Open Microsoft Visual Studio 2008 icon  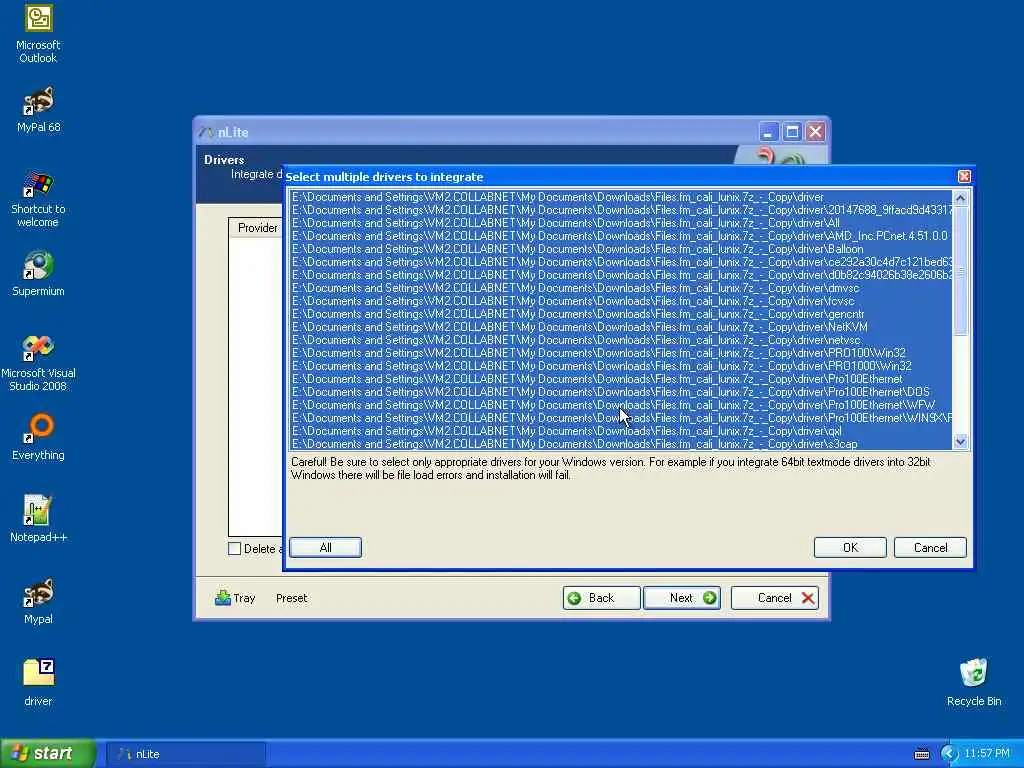pyautogui.click(x=38, y=363)
